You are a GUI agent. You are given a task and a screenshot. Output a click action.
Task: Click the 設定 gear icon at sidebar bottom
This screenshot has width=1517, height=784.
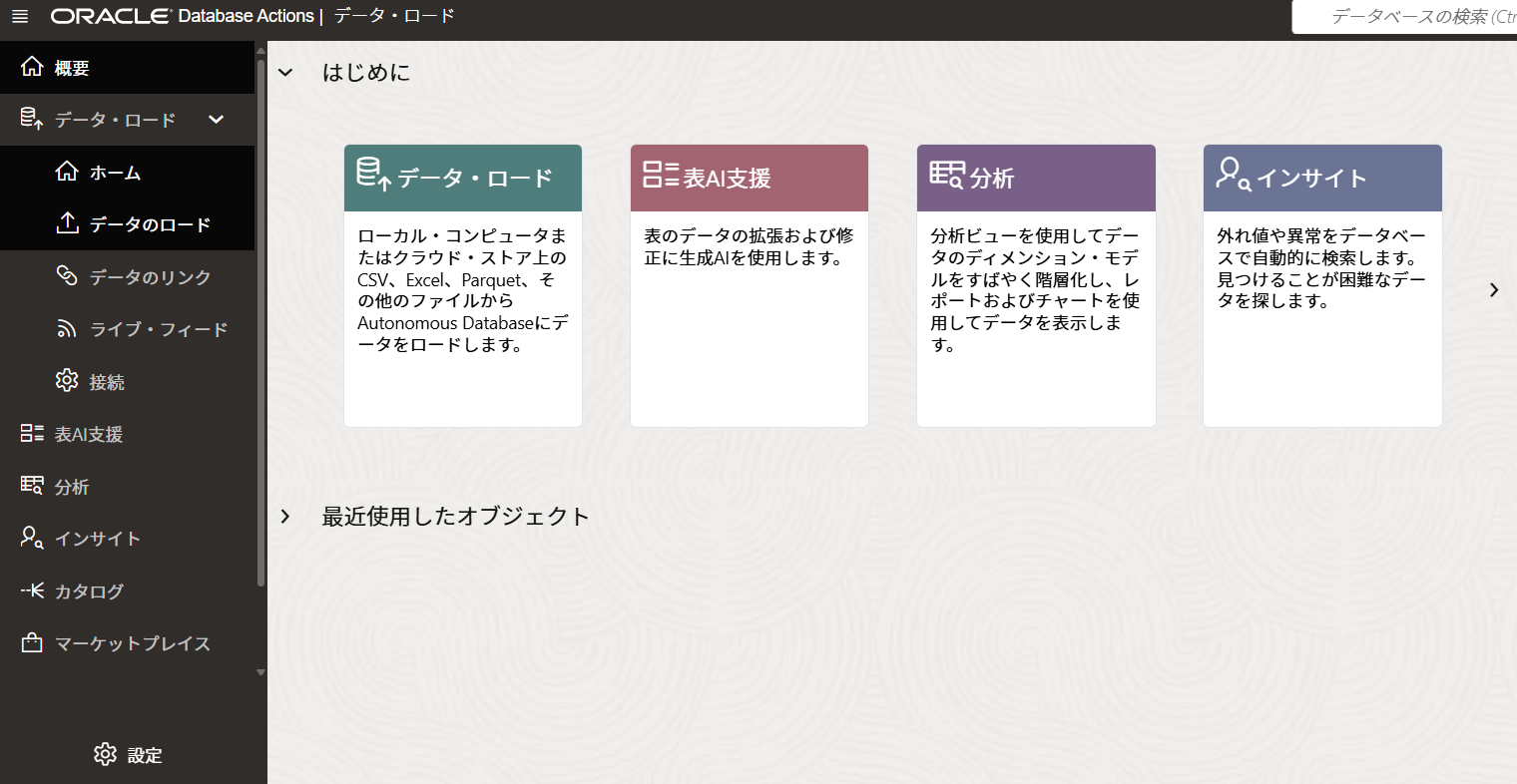point(105,754)
